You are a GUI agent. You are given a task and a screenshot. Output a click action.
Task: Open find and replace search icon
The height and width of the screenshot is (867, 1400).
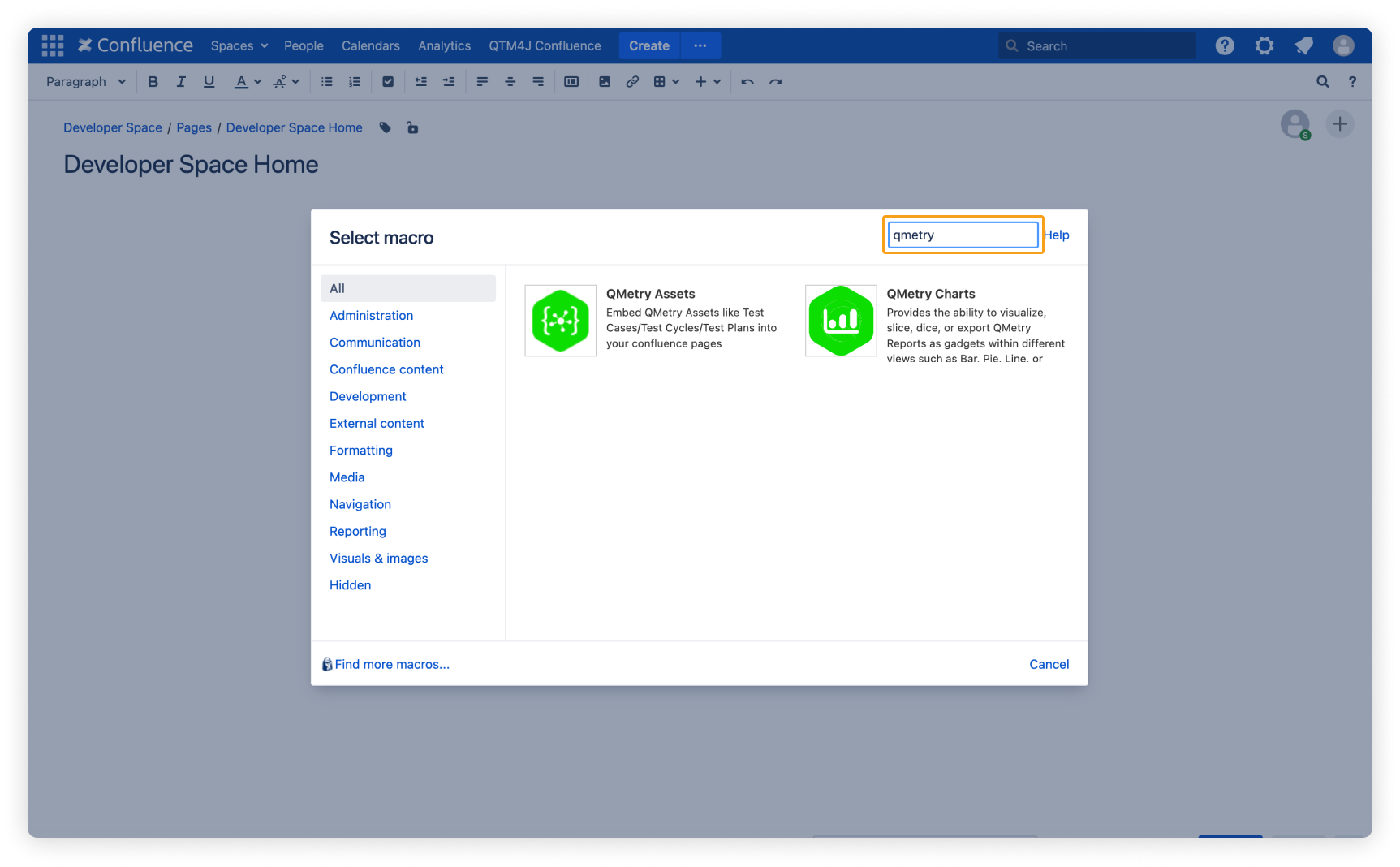pos(1323,81)
